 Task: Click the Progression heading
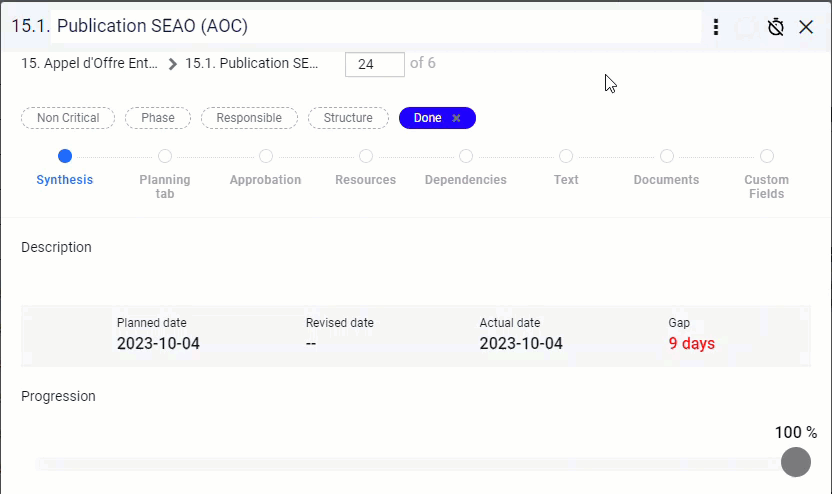58,396
